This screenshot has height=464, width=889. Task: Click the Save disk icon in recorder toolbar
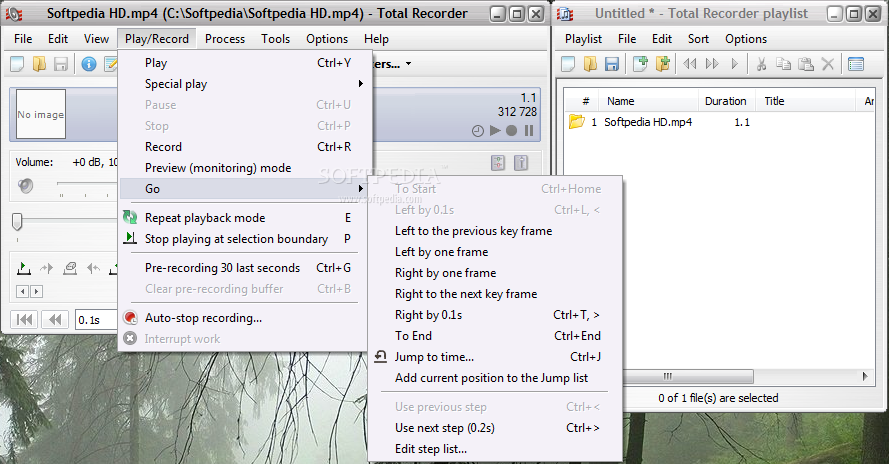pyautogui.click(x=61, y=64)
